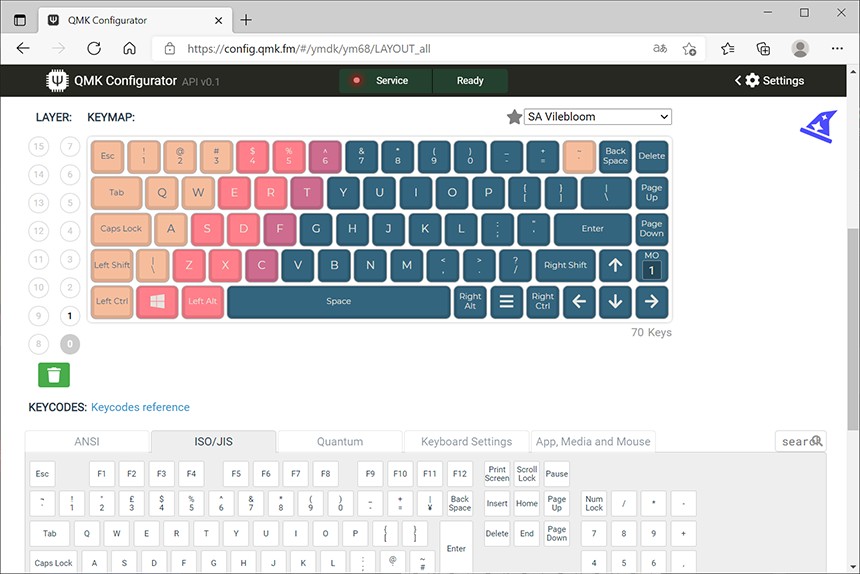Select the QMK Configurator browser tab
The height and width of the screenshot is (574, 860).
click(x=134, y=20)
